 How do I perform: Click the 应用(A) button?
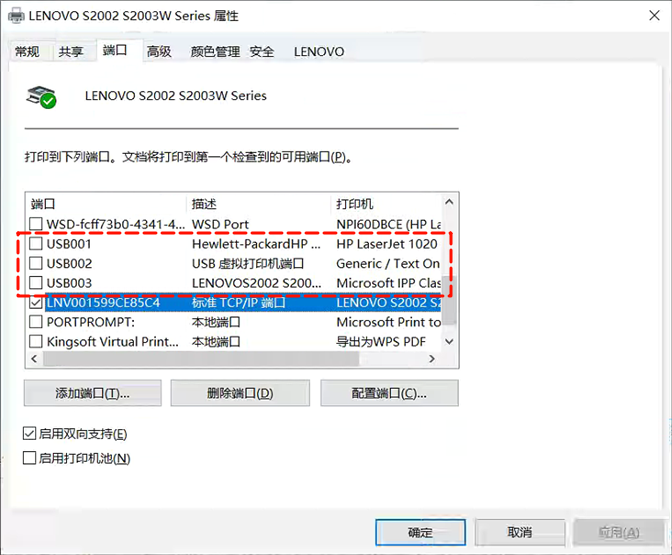619,533
